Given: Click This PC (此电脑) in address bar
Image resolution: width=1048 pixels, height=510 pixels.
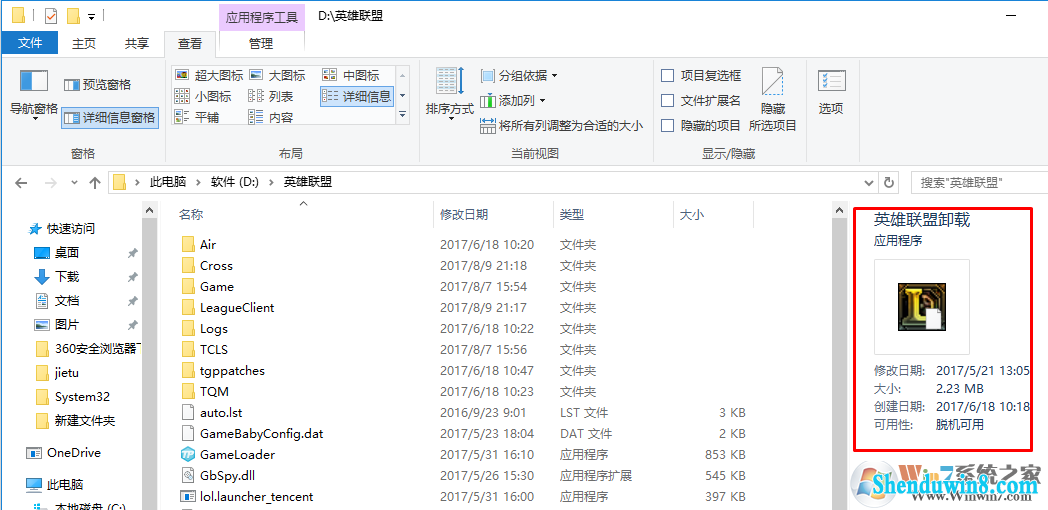Looking at the screenshot, I should pos(167,182).
